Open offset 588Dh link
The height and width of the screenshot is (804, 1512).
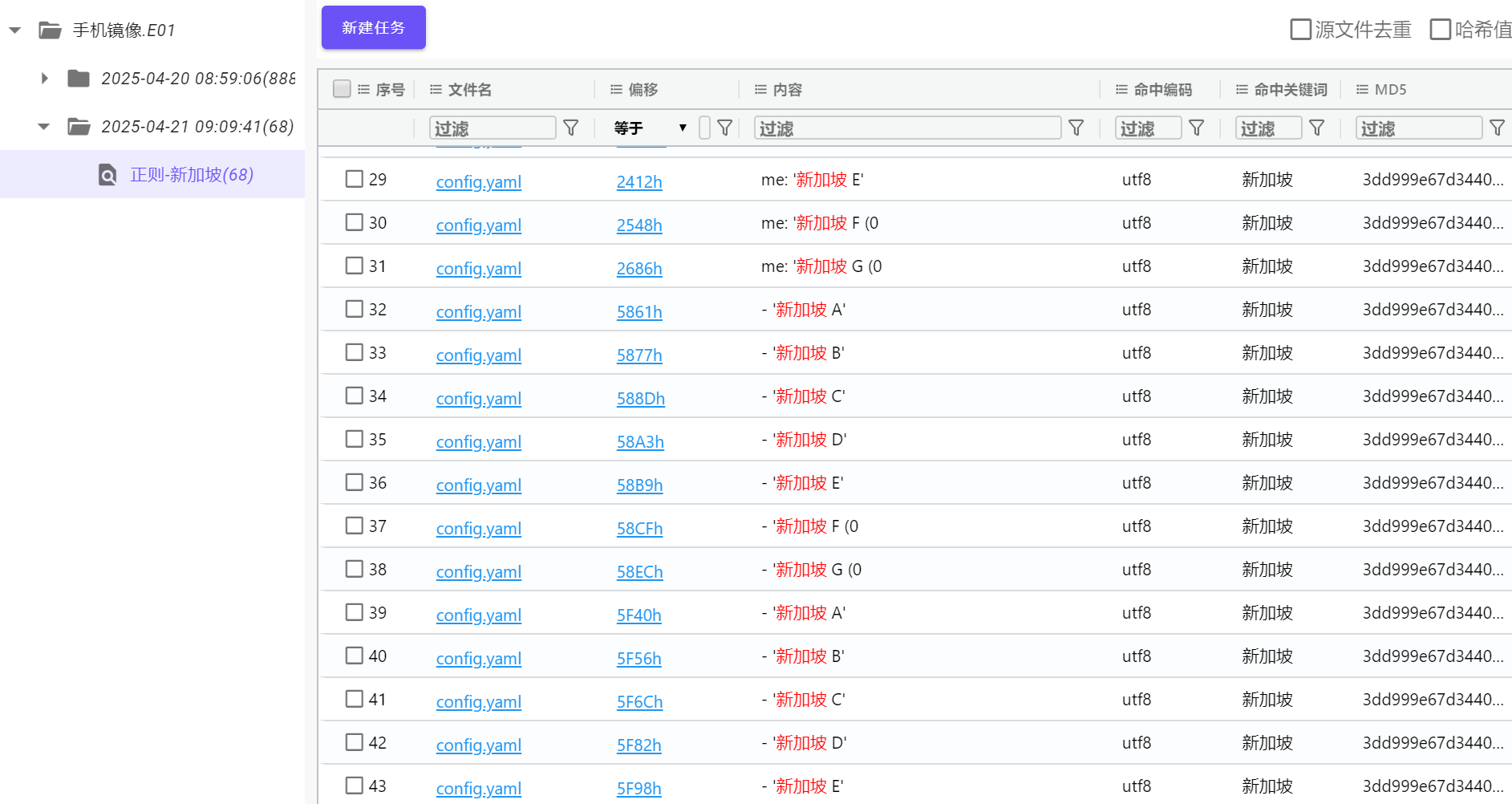[x=641, y=399]
